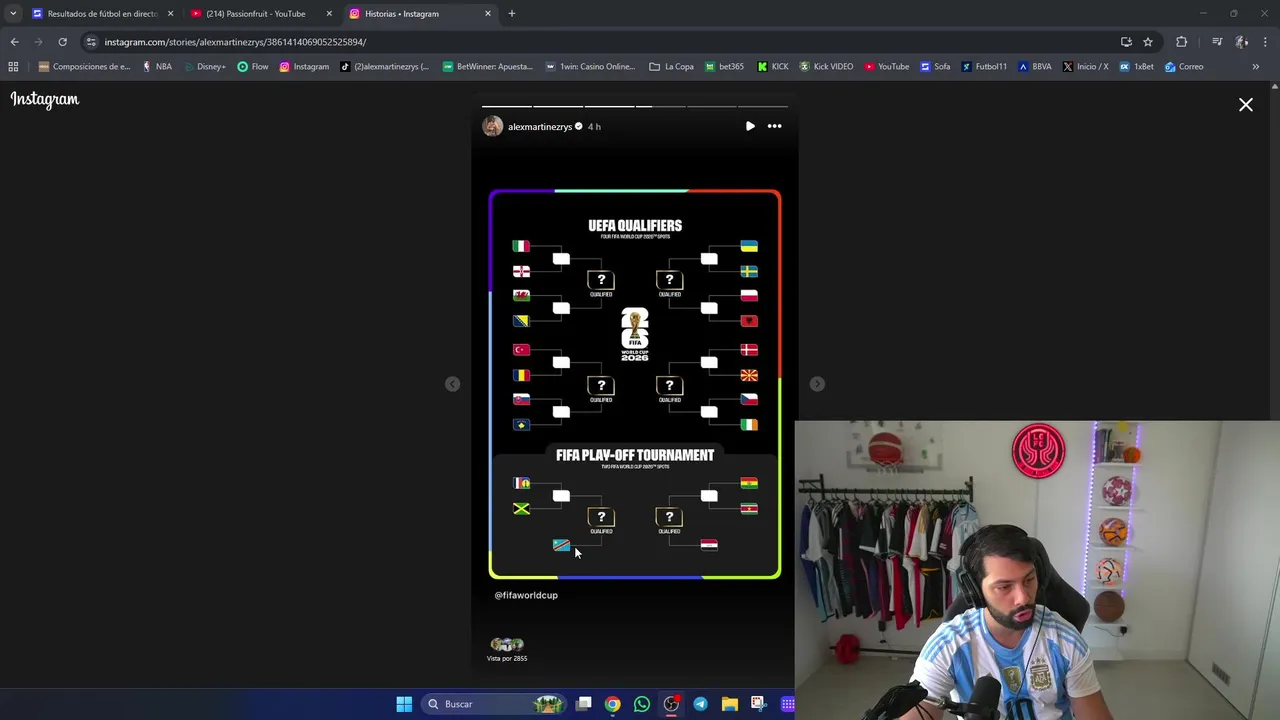The height and width of the screenshot is (720, 1280).
Task: Open the 1win Casino bookmark
Action: (x=590, y=67)
